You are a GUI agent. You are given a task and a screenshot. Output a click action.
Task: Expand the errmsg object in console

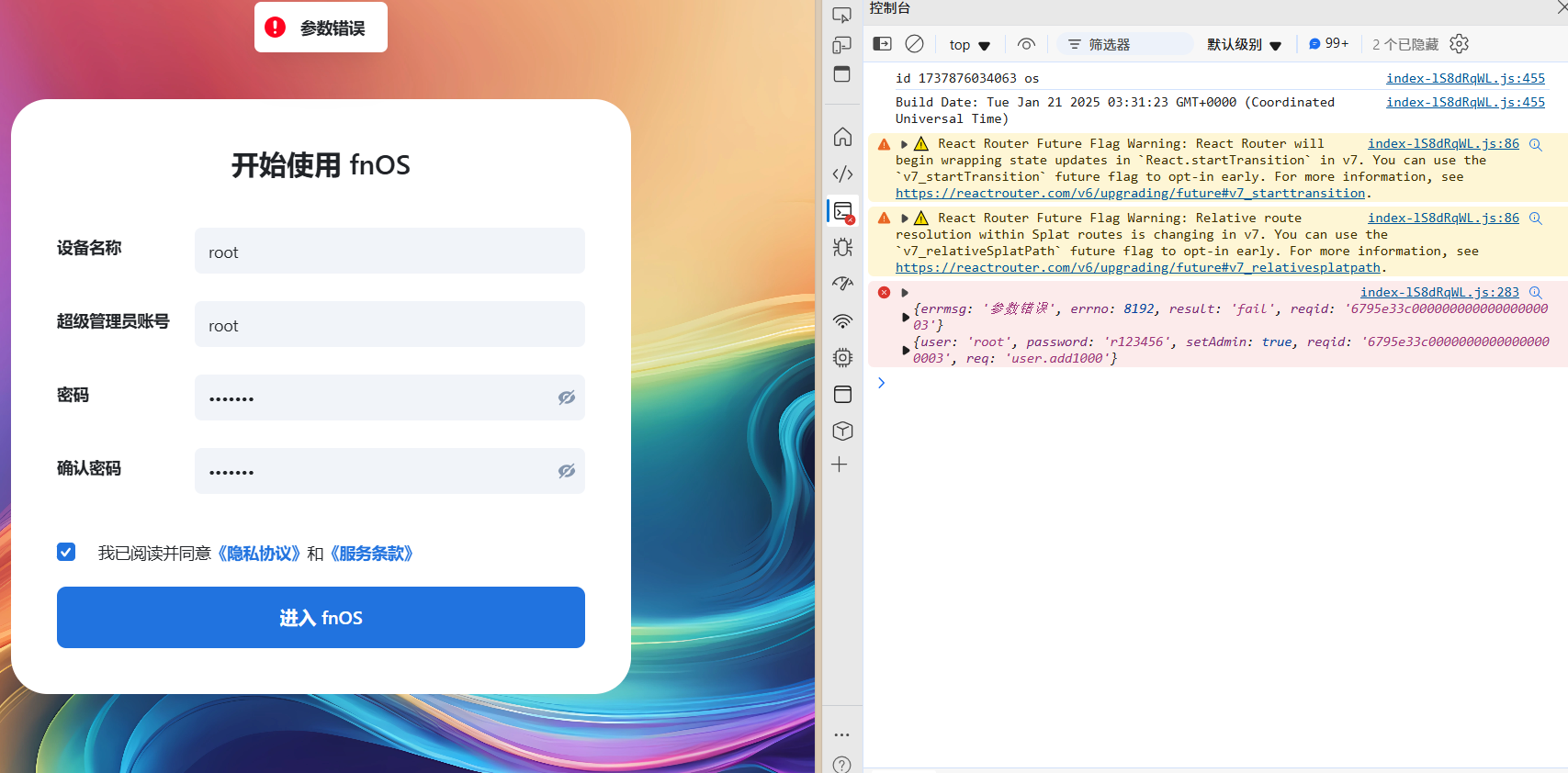[906, 317]
